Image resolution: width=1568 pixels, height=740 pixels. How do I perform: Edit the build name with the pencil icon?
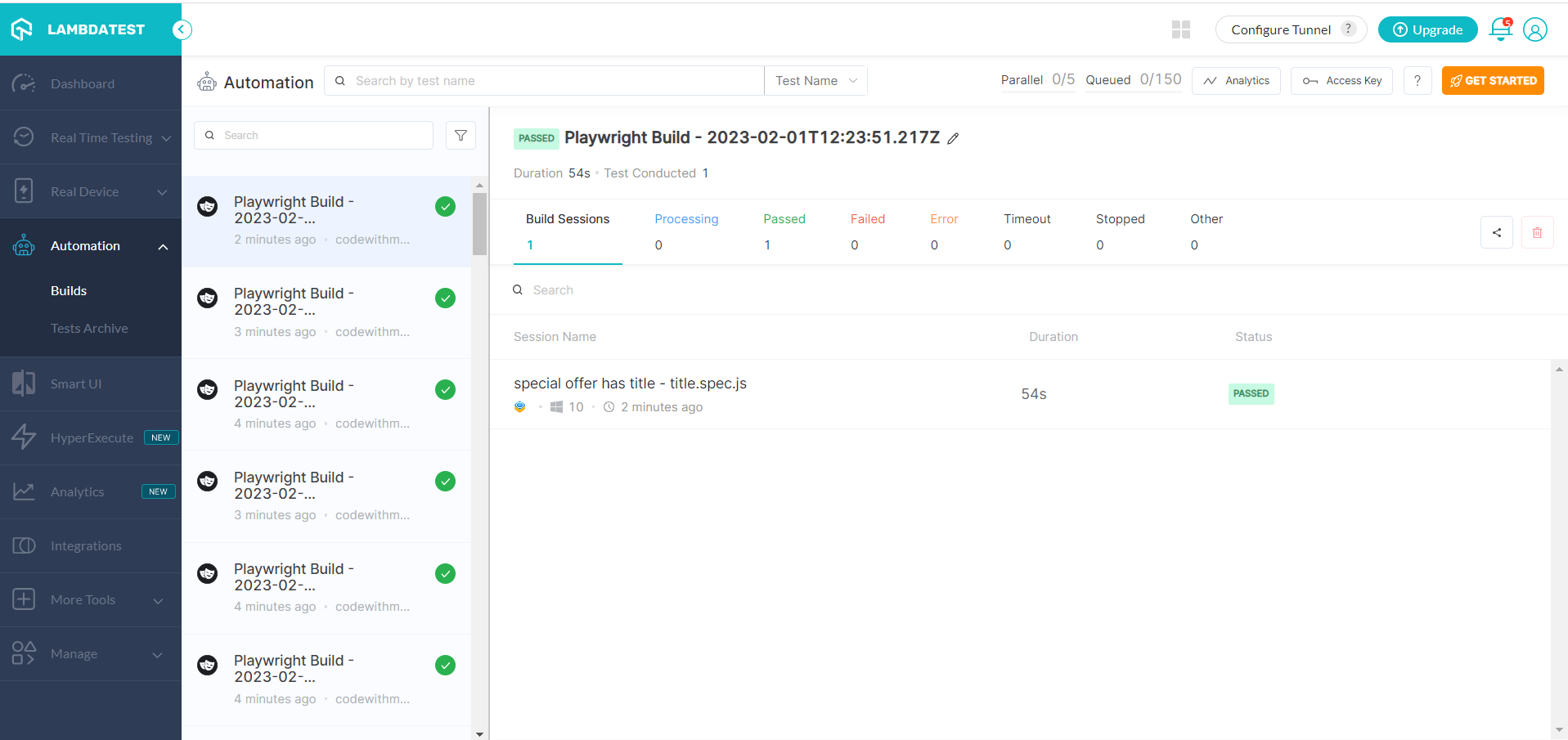tap(953, 138)
